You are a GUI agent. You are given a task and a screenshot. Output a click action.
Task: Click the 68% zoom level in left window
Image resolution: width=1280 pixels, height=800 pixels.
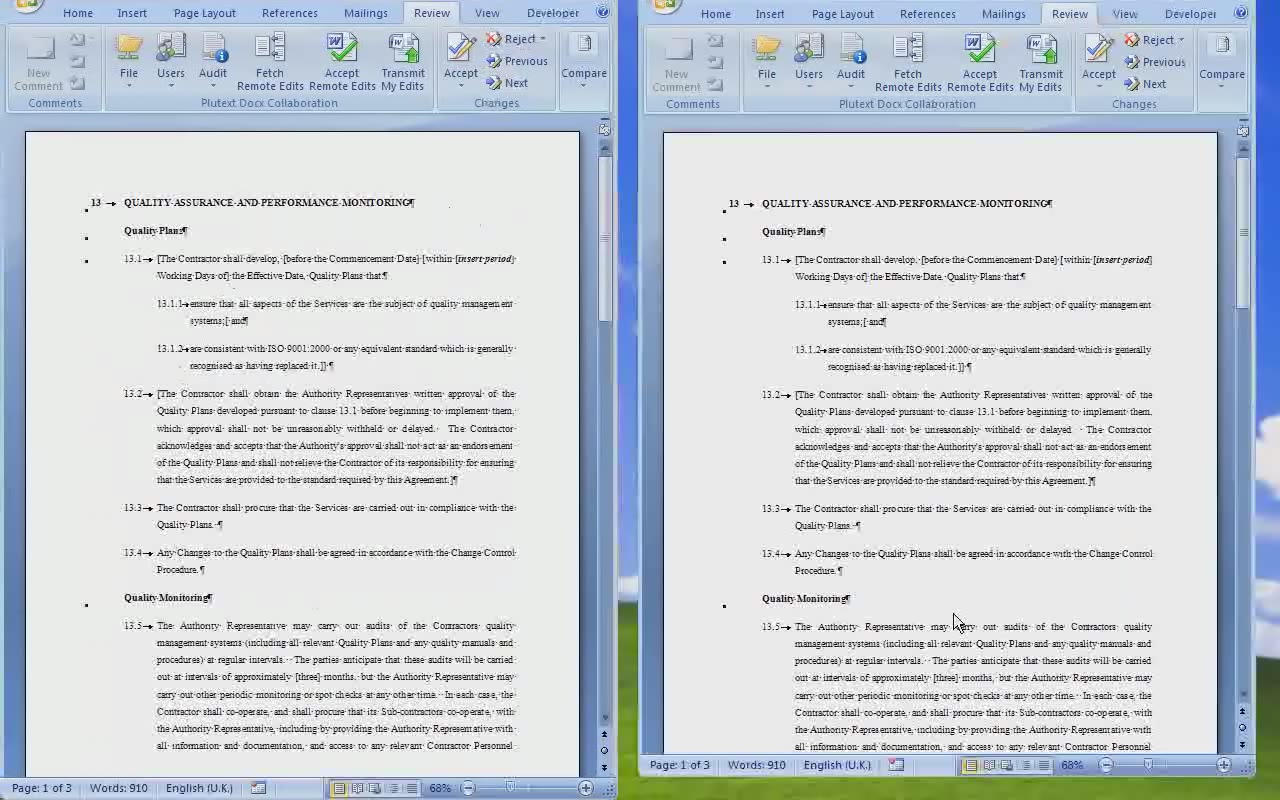pos(440,788)
